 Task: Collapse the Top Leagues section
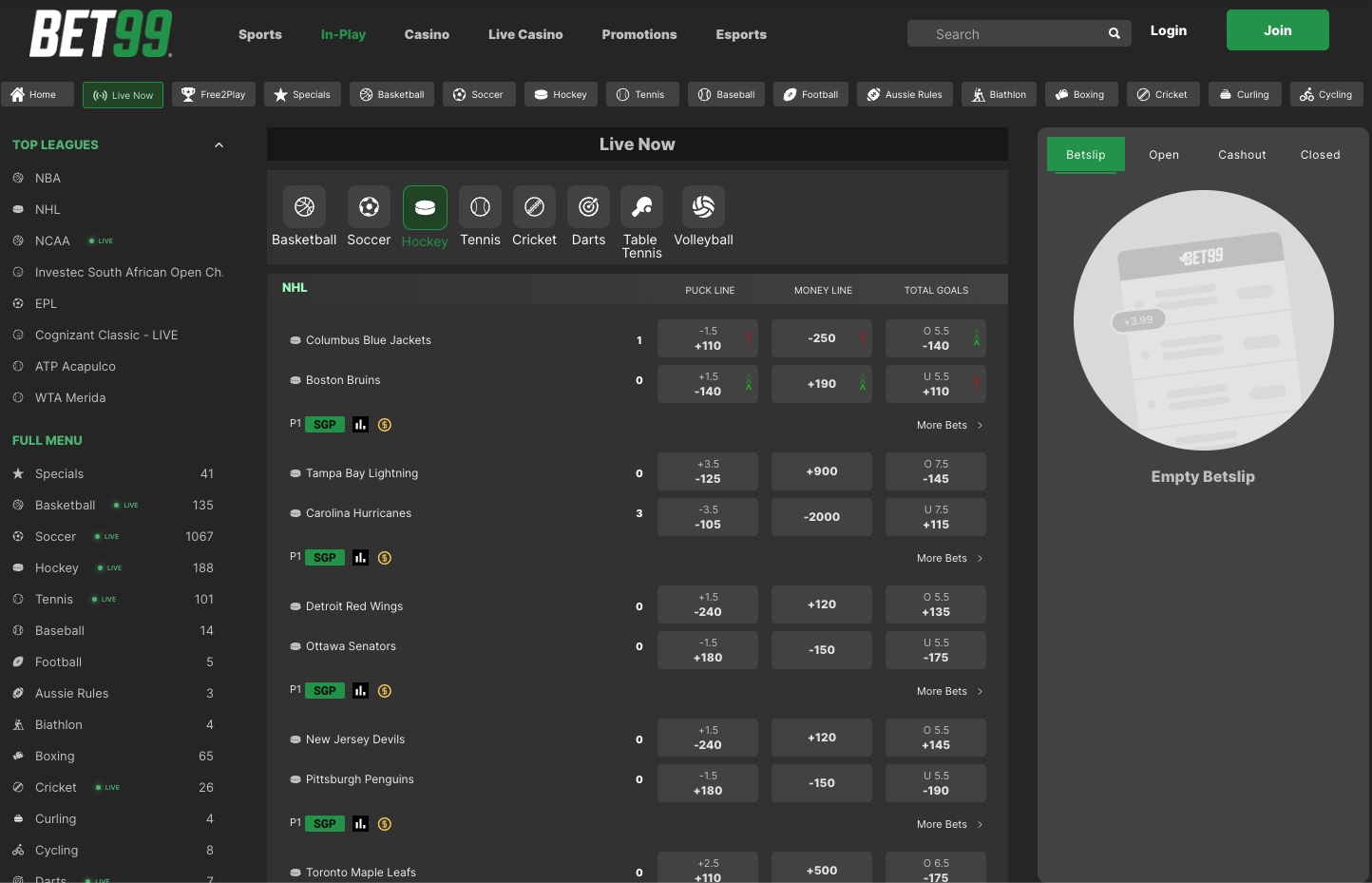point(219,145)
